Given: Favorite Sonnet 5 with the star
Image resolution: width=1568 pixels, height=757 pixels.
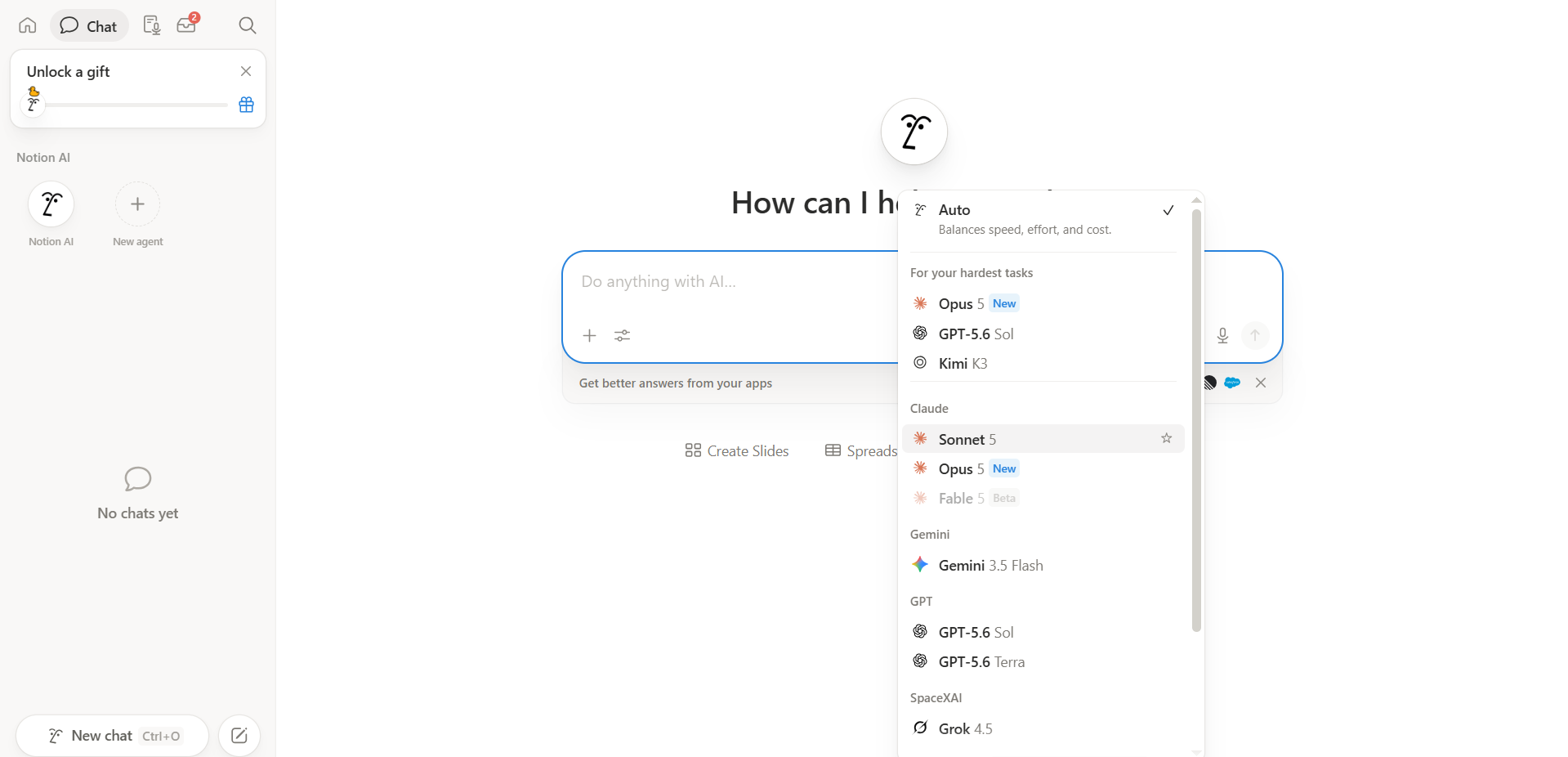Looking at the screenshot, I should [1166, 439].
